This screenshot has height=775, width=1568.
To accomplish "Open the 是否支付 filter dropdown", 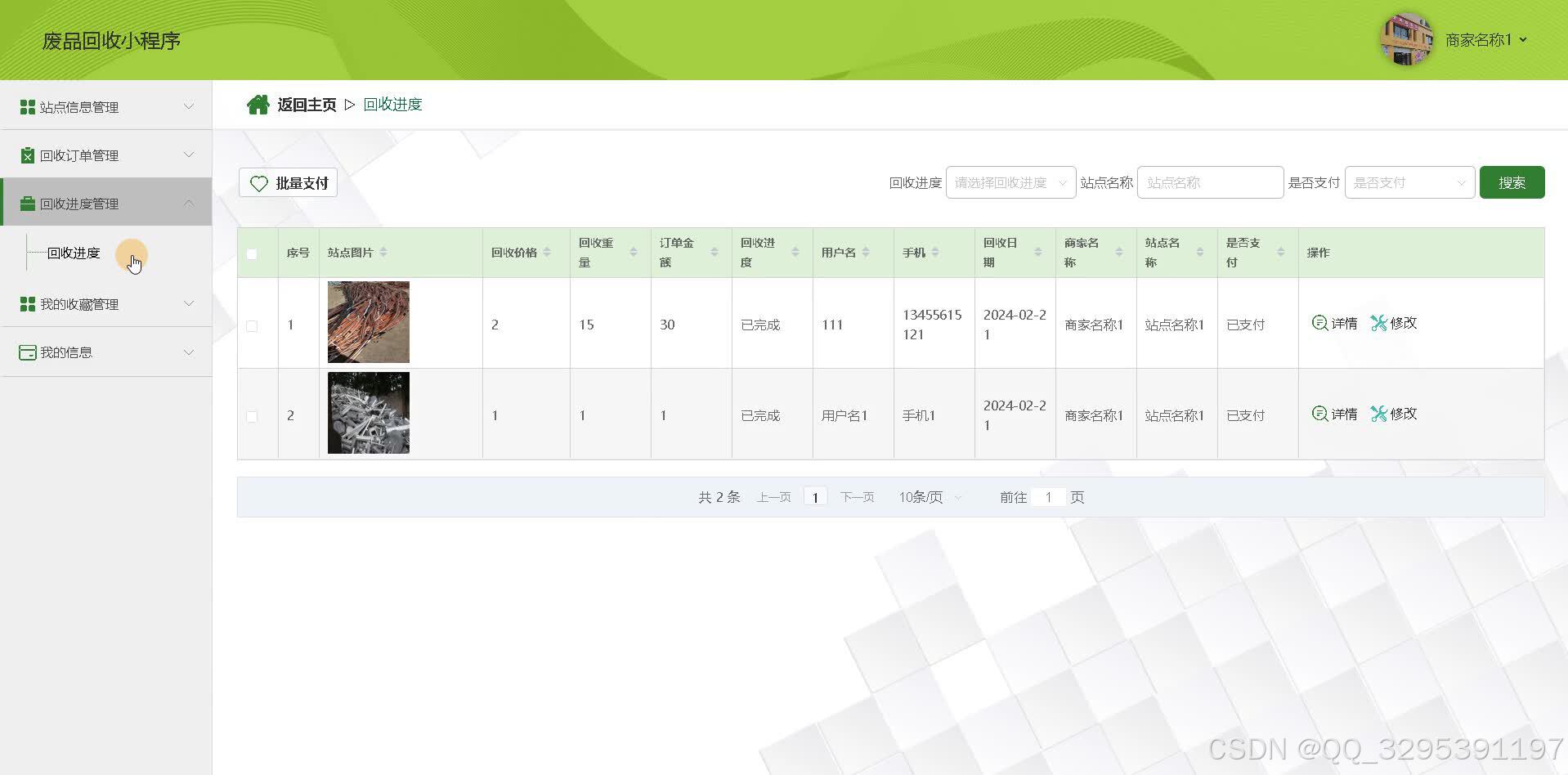I will (1409, 182).
